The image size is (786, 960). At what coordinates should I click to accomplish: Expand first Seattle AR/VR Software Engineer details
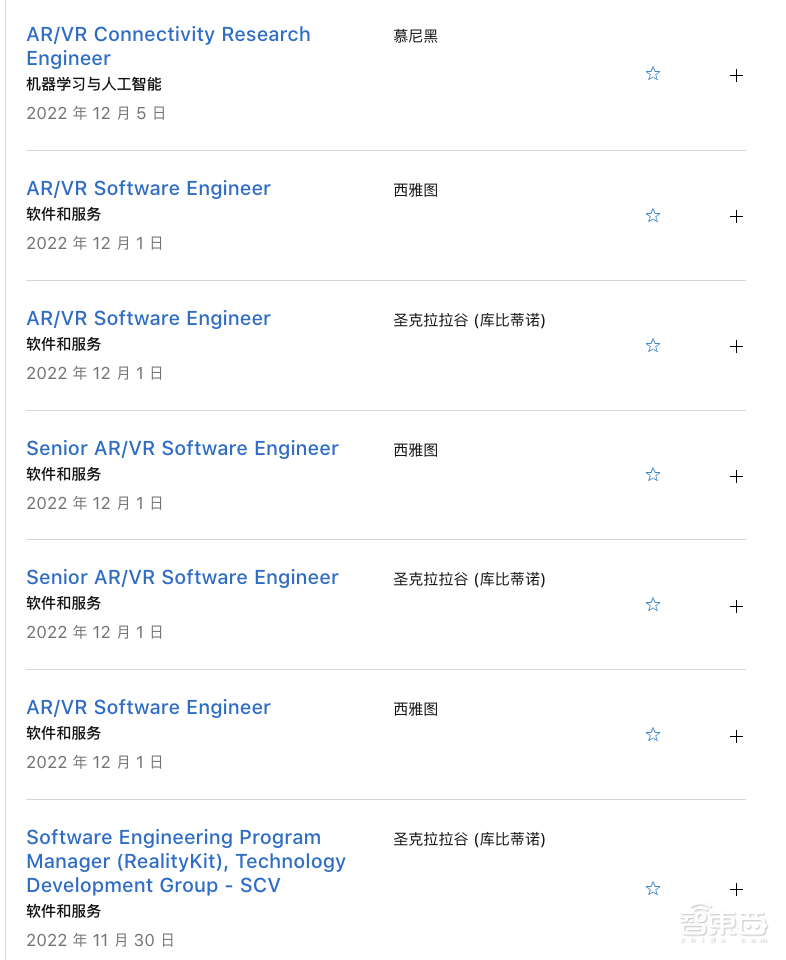[736, 217]
